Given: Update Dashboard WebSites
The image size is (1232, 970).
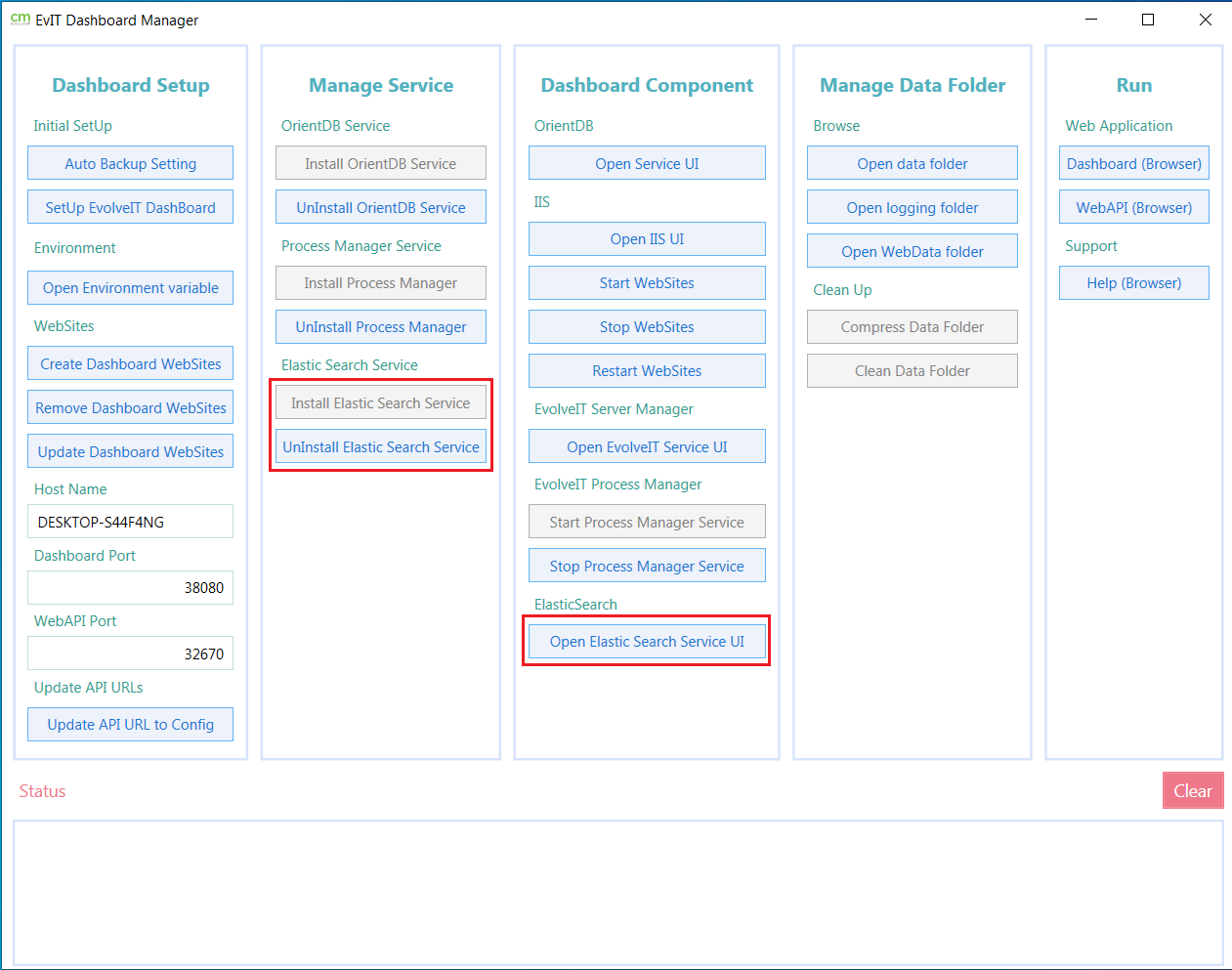Looking at the screenshot, I should [130, 451].
